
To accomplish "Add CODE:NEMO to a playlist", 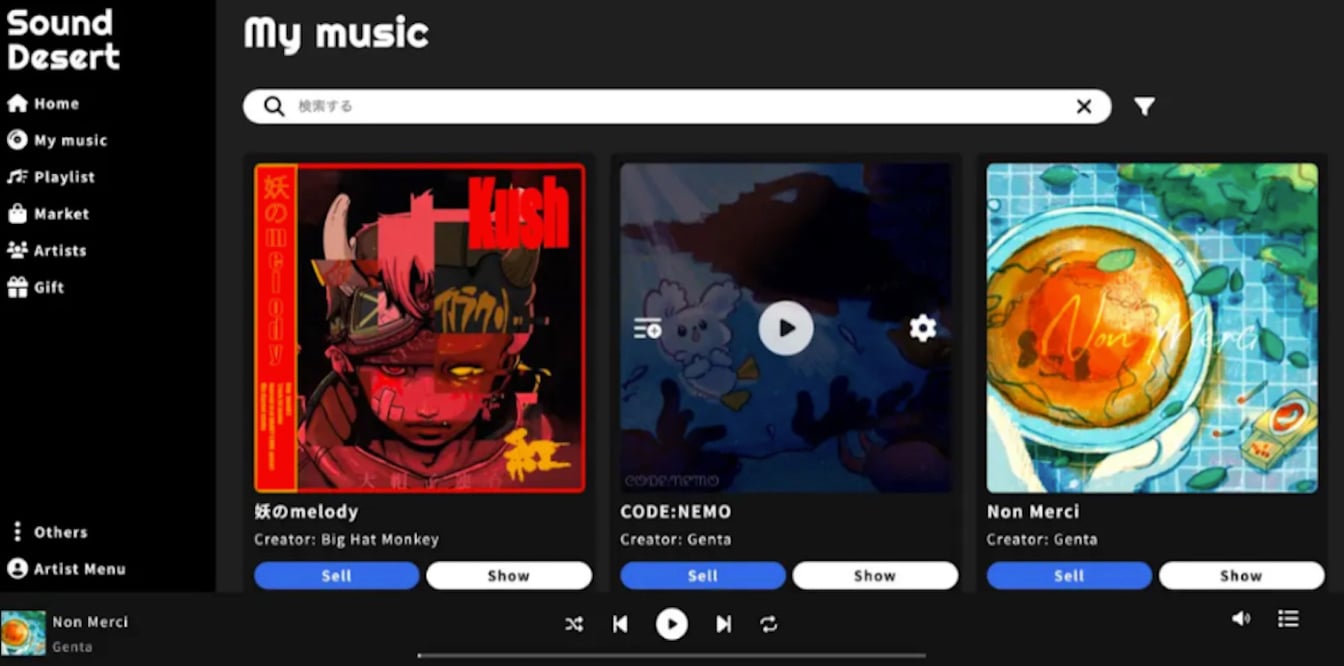I will click(x=648, y=328).
